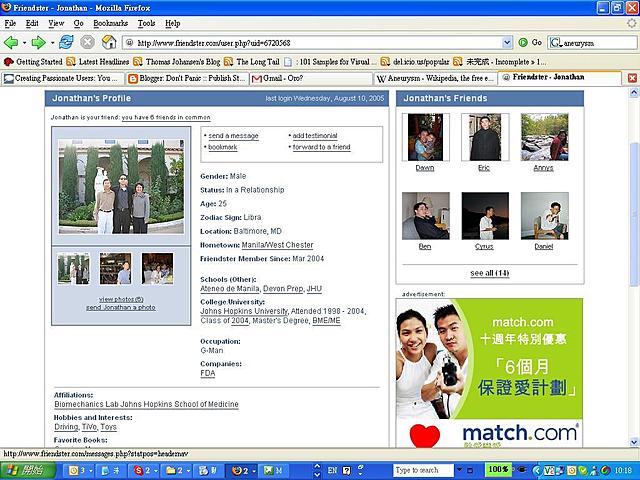640x480 pixels.
Task: Open Cyrus's friend photo thumbnail
Action: [x=485, y=216]
